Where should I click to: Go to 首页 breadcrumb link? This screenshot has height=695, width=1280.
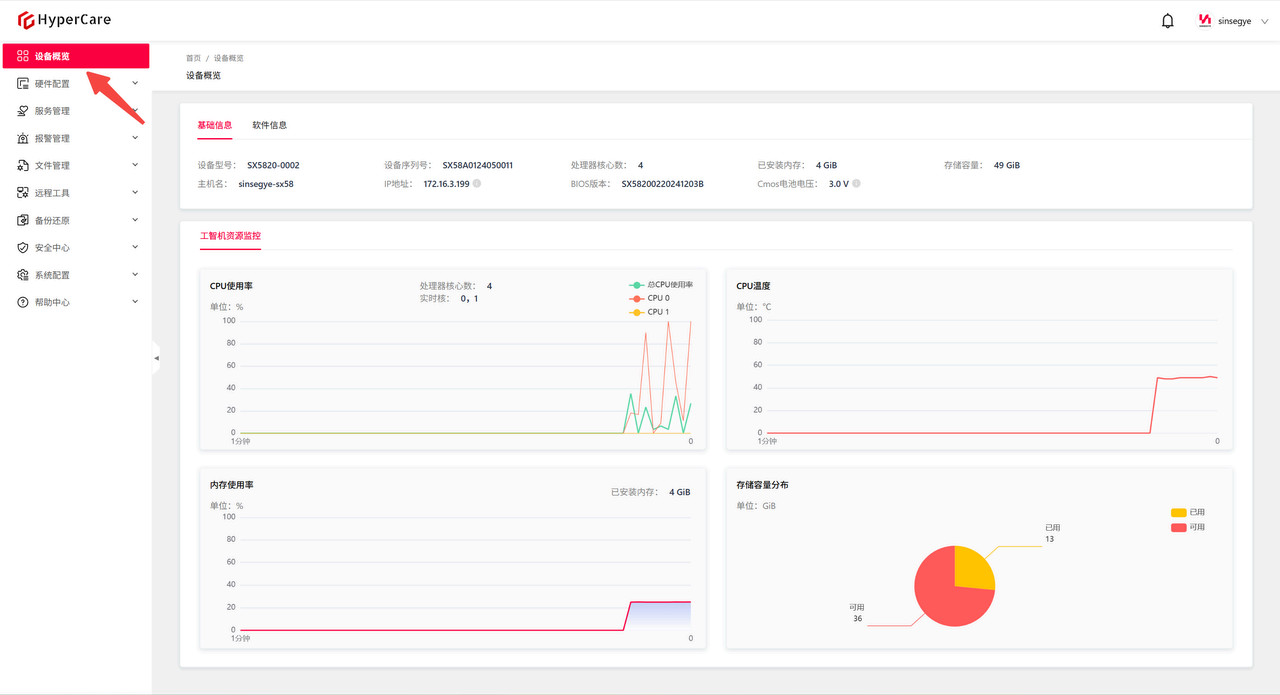click(193, 58)
